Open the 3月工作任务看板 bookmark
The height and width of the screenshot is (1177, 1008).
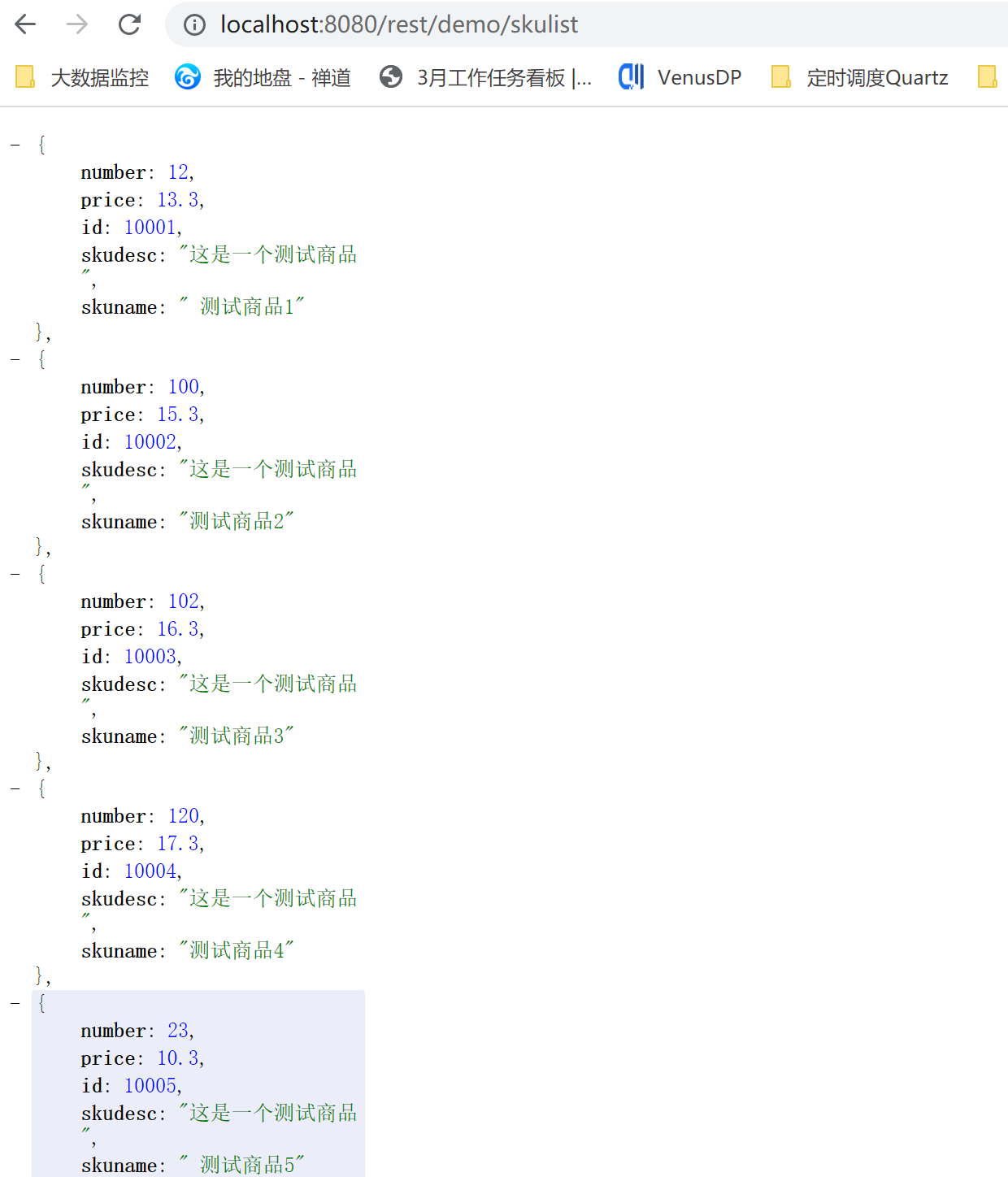pos(486,77)
